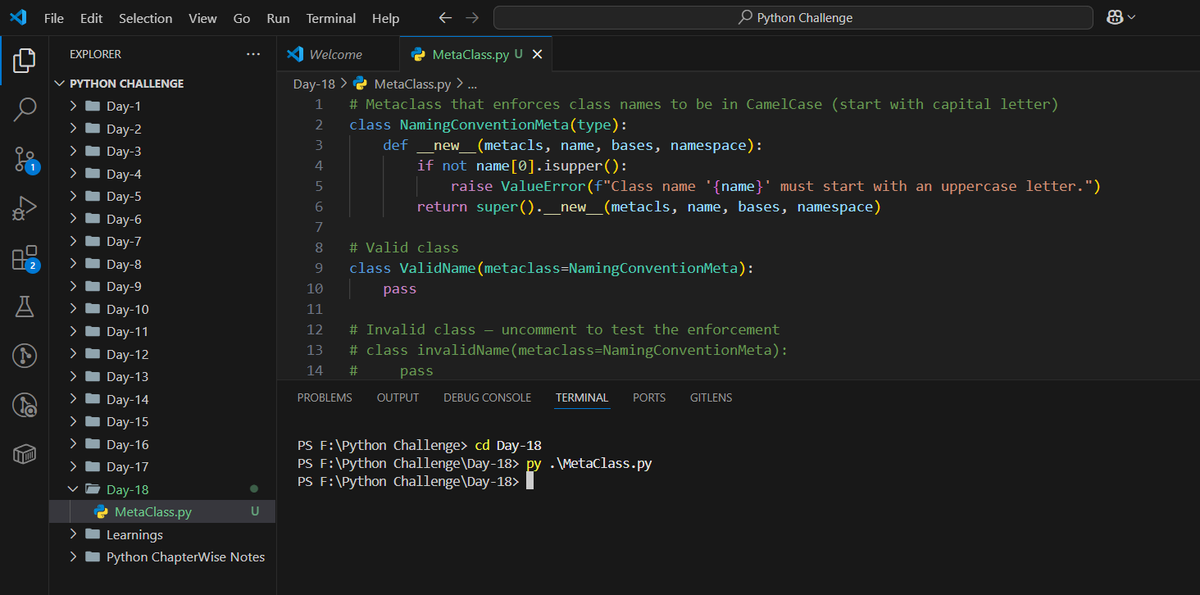Expand the Day-14 folder
1200x595 pixels.
[x=73, y=399]
